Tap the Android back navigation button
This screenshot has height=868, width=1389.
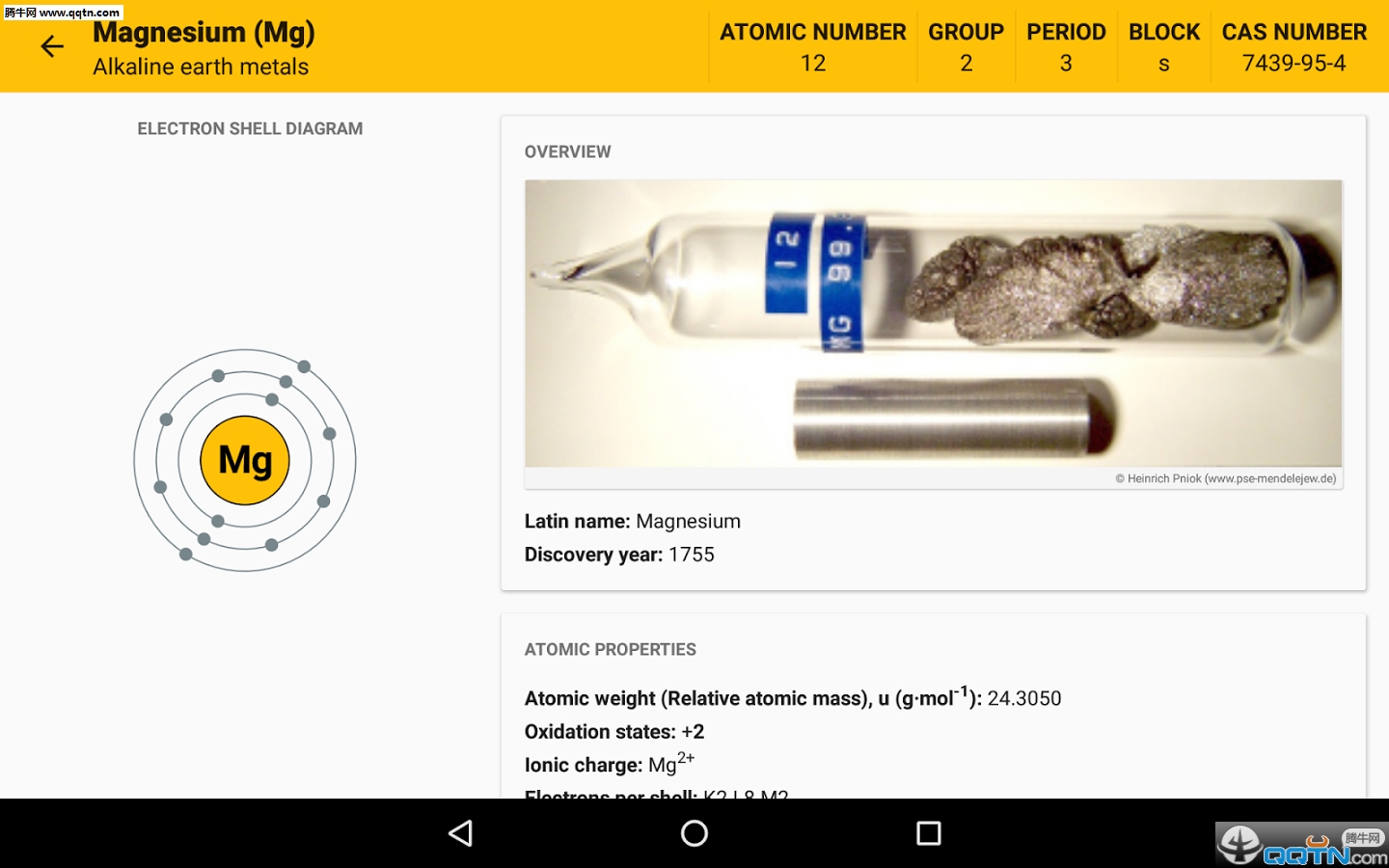pyautogui.click(x=461, y=833)
